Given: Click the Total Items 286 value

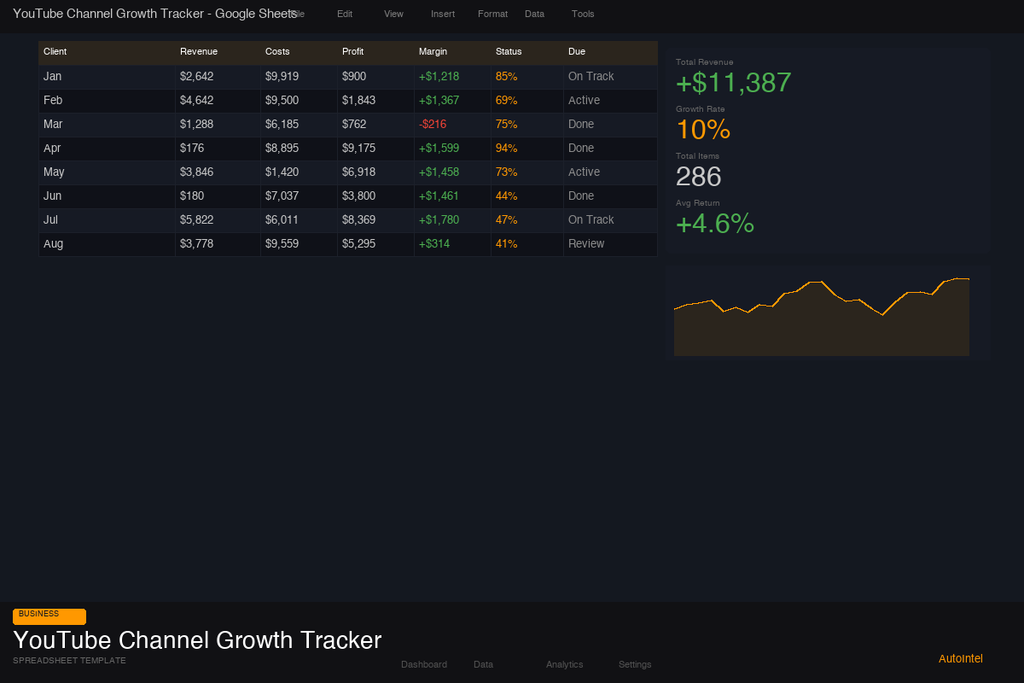Looking at the screenshot, I should tap(699, 177).
